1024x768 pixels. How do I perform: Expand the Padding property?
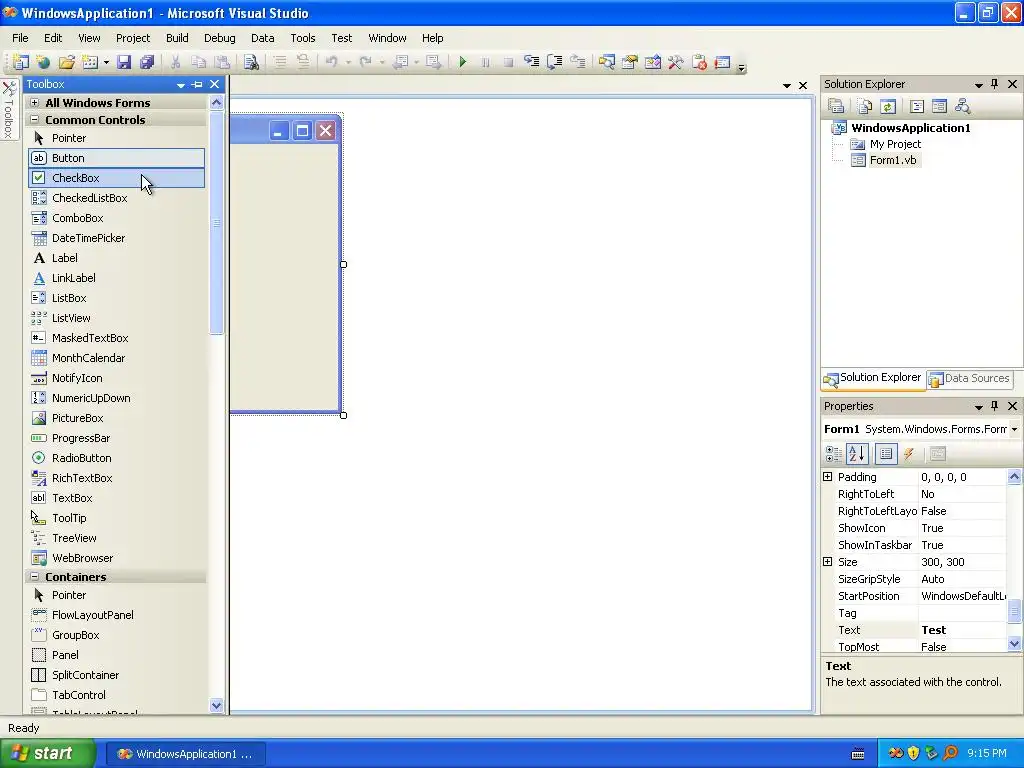827,477
